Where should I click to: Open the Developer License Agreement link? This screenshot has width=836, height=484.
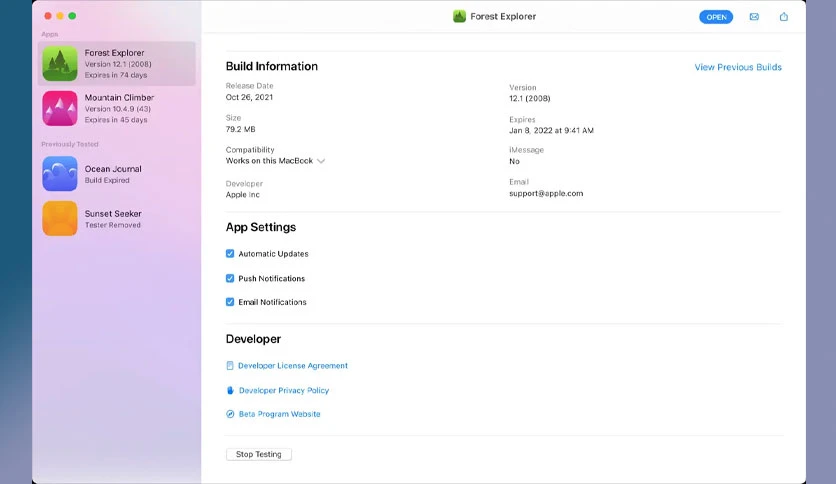tap(293, 366)
